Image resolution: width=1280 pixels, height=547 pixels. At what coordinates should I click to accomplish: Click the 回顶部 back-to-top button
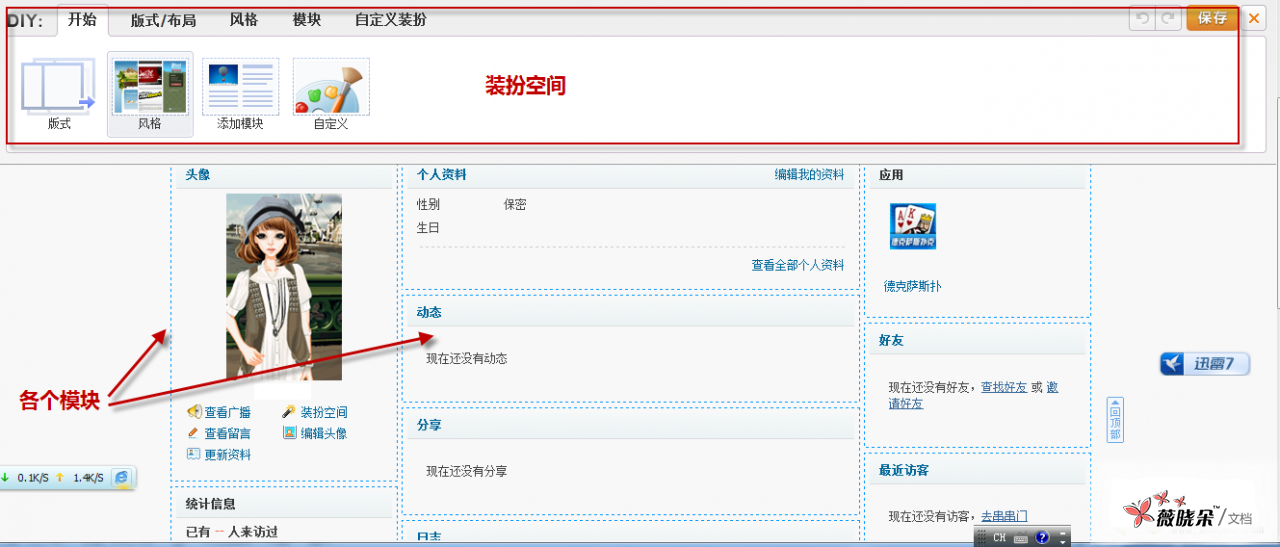(1115, 420)
